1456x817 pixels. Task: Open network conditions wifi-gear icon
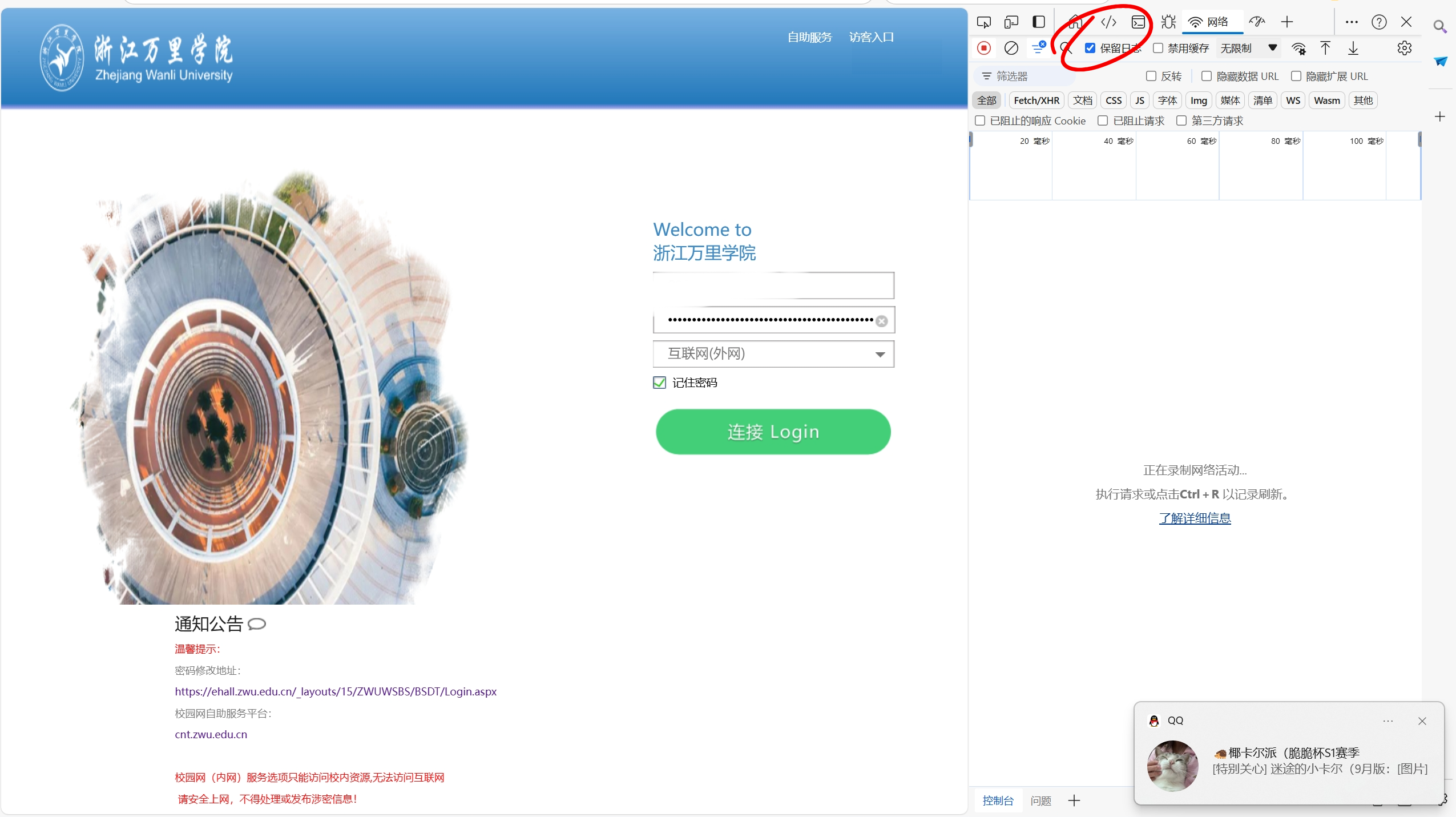pos(1298,48)
